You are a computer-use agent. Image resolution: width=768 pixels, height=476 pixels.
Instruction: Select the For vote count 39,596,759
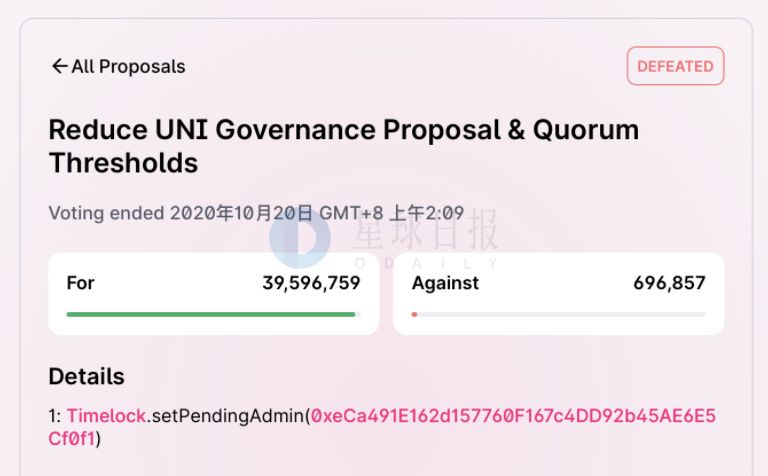coord(311,283)
